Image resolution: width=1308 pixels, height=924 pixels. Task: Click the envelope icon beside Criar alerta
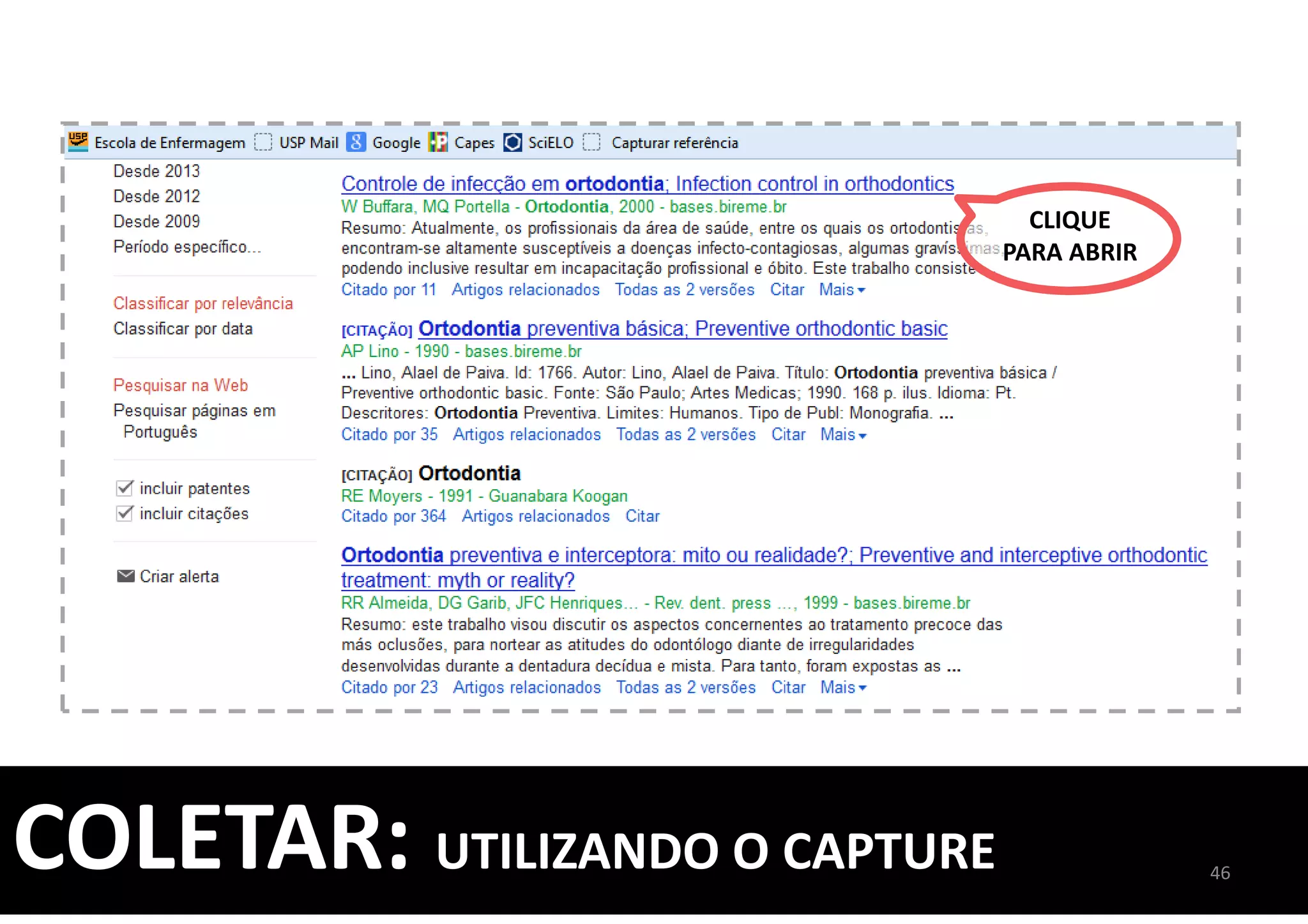tap(126, 576)
